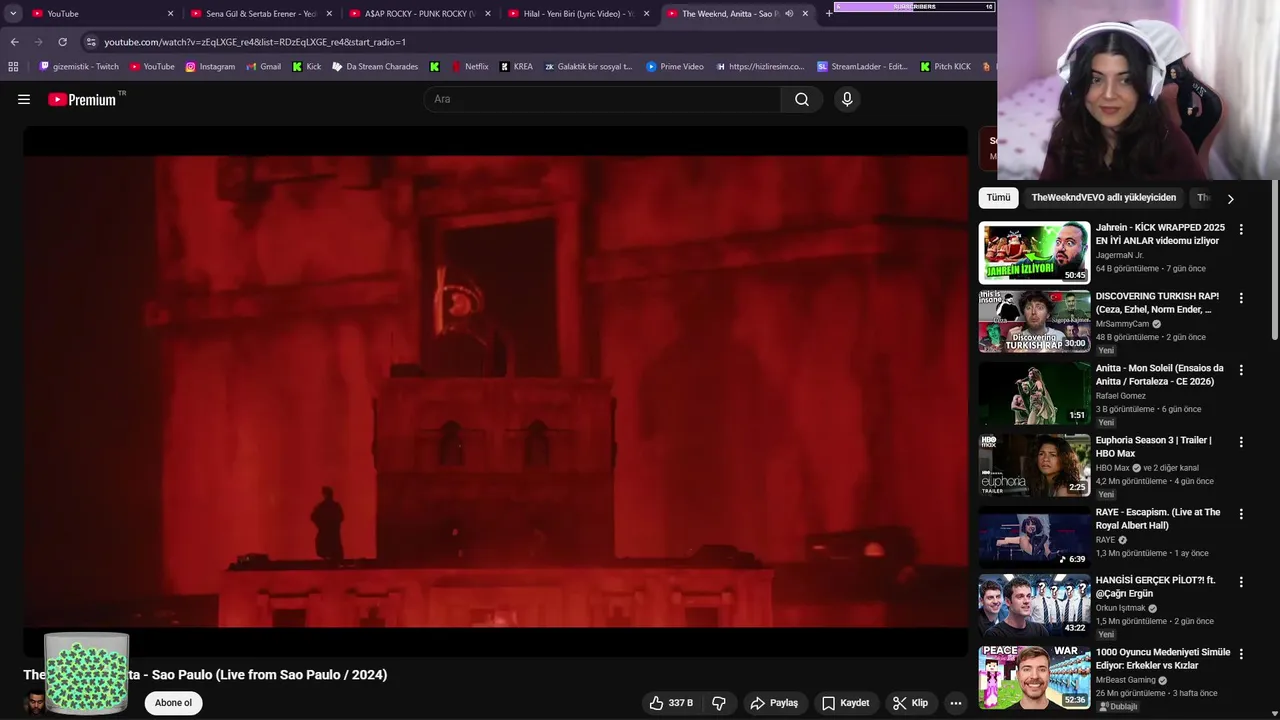This screenshot has width=1280, height=720.
Task: Start voice search with the microphone icon
Action: point(847,99)
